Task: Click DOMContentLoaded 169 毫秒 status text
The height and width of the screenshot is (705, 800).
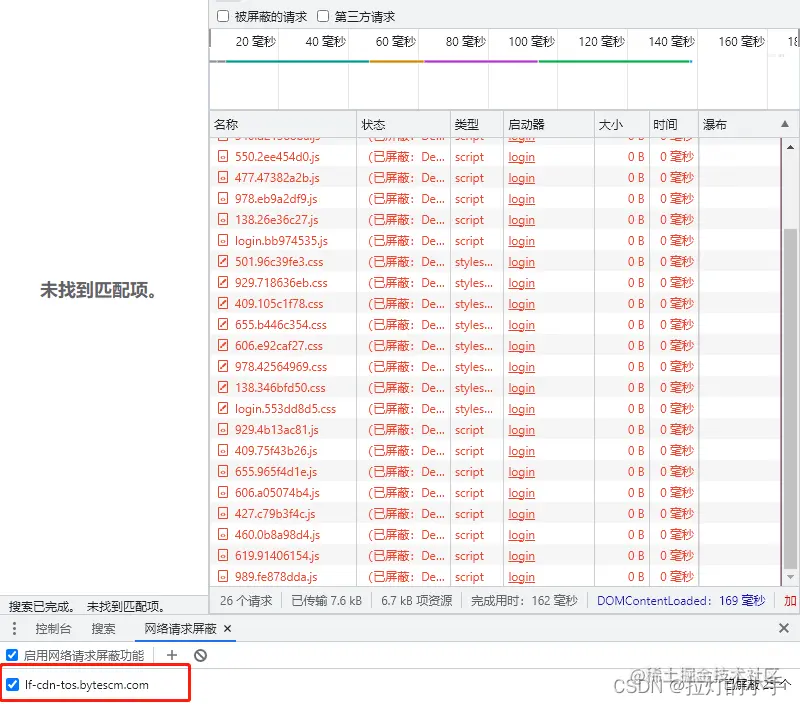Action: click(x=681, y=600)
